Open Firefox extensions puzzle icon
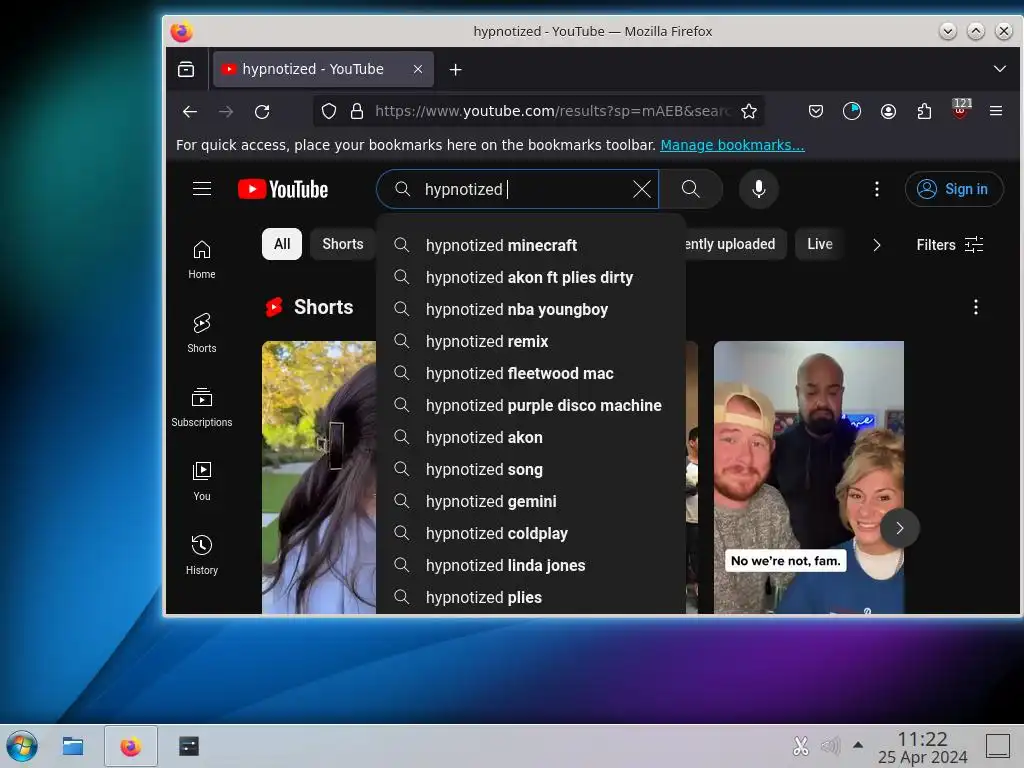This screenshot has width=1024, height=768. [x=923, y=112]
